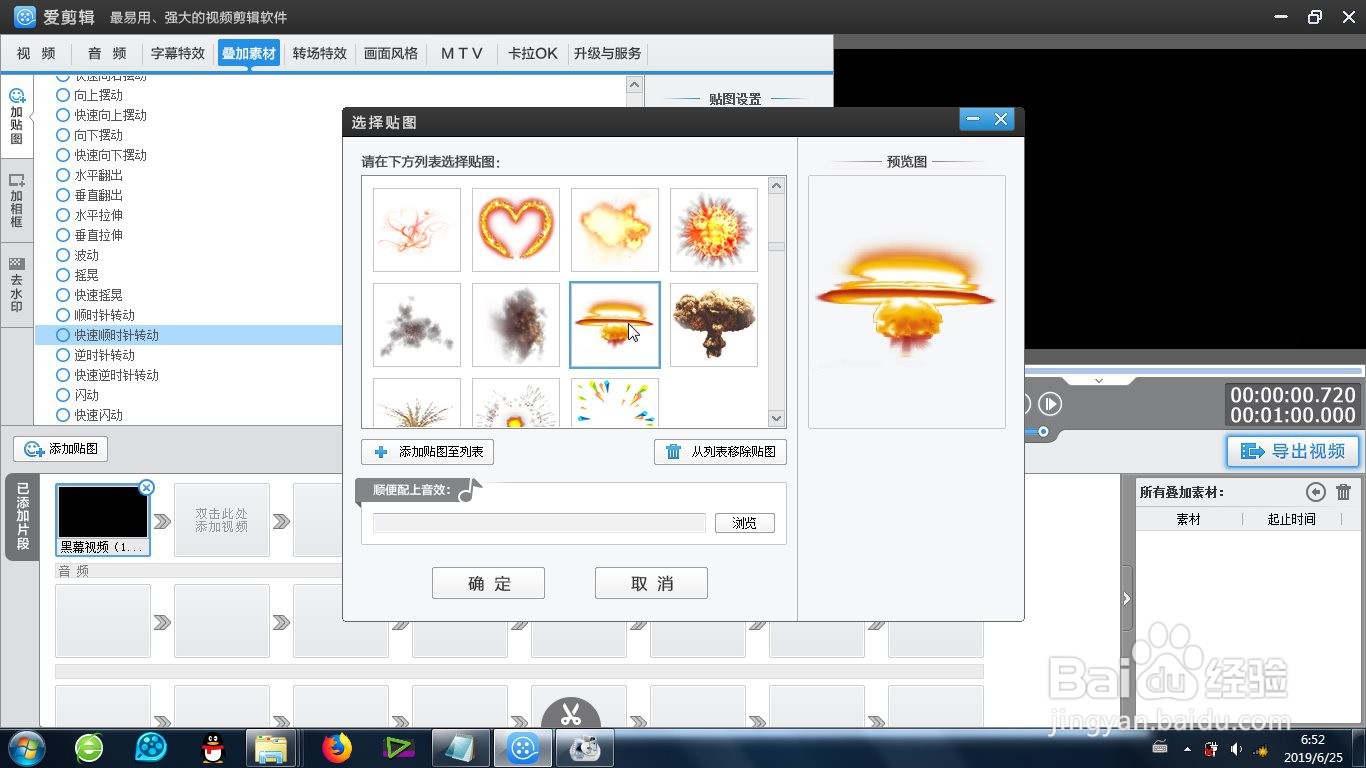The height and width of the screenshot is (768, 1366).
Task: Click the effect list scrollbar up arrow
Action: point(634,86)
